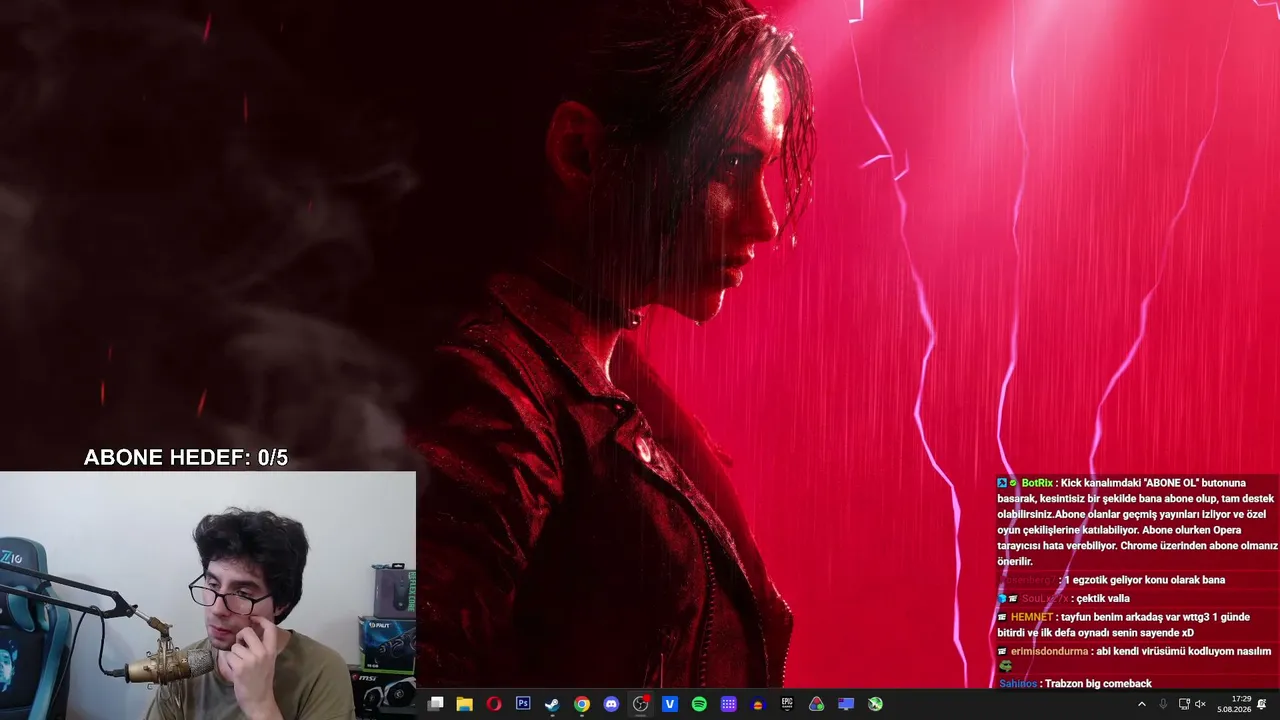
Task: Switch to Google Chrome on the taskbar
Action: click(582, 704)
